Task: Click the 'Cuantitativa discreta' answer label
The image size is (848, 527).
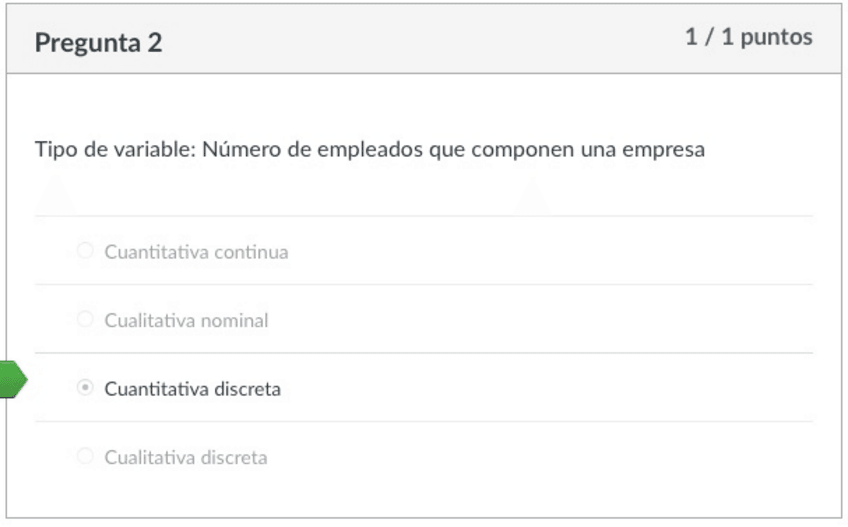Action: (x=192, y=389)
